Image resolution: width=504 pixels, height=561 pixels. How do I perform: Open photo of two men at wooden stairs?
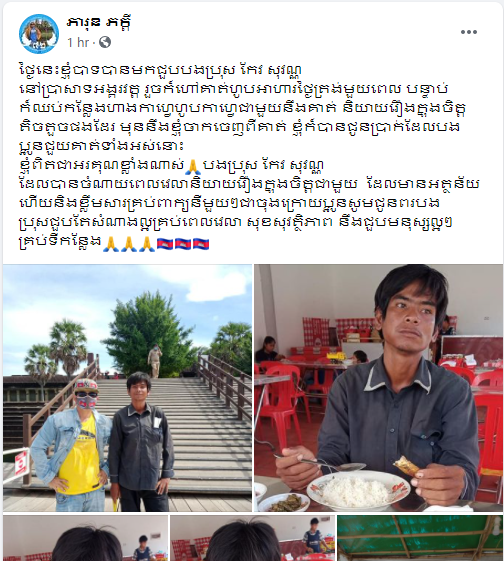[127, 388]
